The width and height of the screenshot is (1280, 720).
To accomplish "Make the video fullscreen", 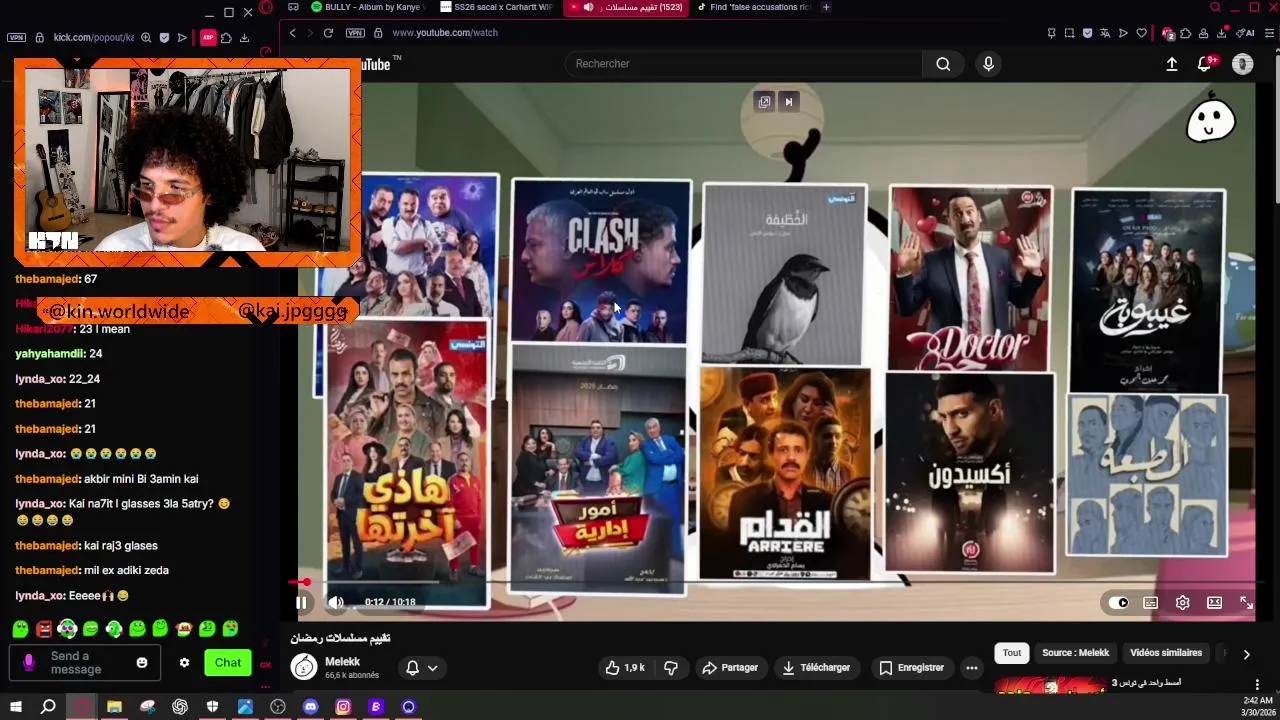I will point(1246,603).
